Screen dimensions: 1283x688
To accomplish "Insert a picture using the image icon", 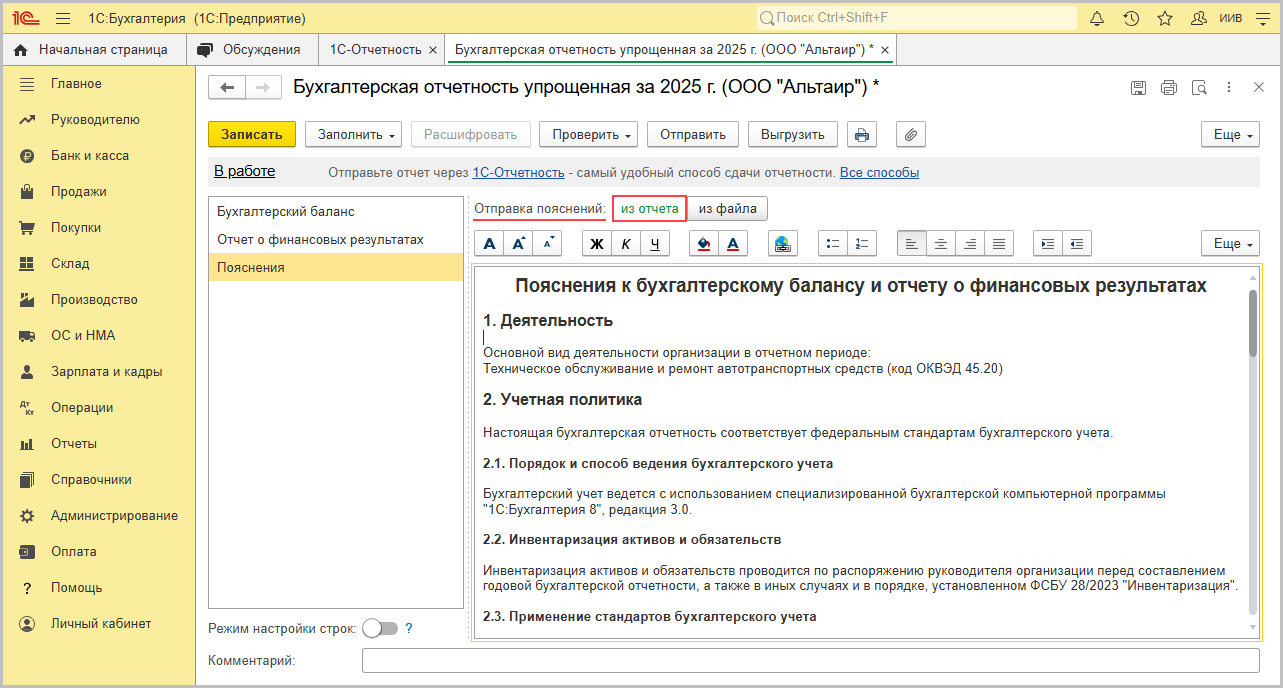I will click(782, 243).
